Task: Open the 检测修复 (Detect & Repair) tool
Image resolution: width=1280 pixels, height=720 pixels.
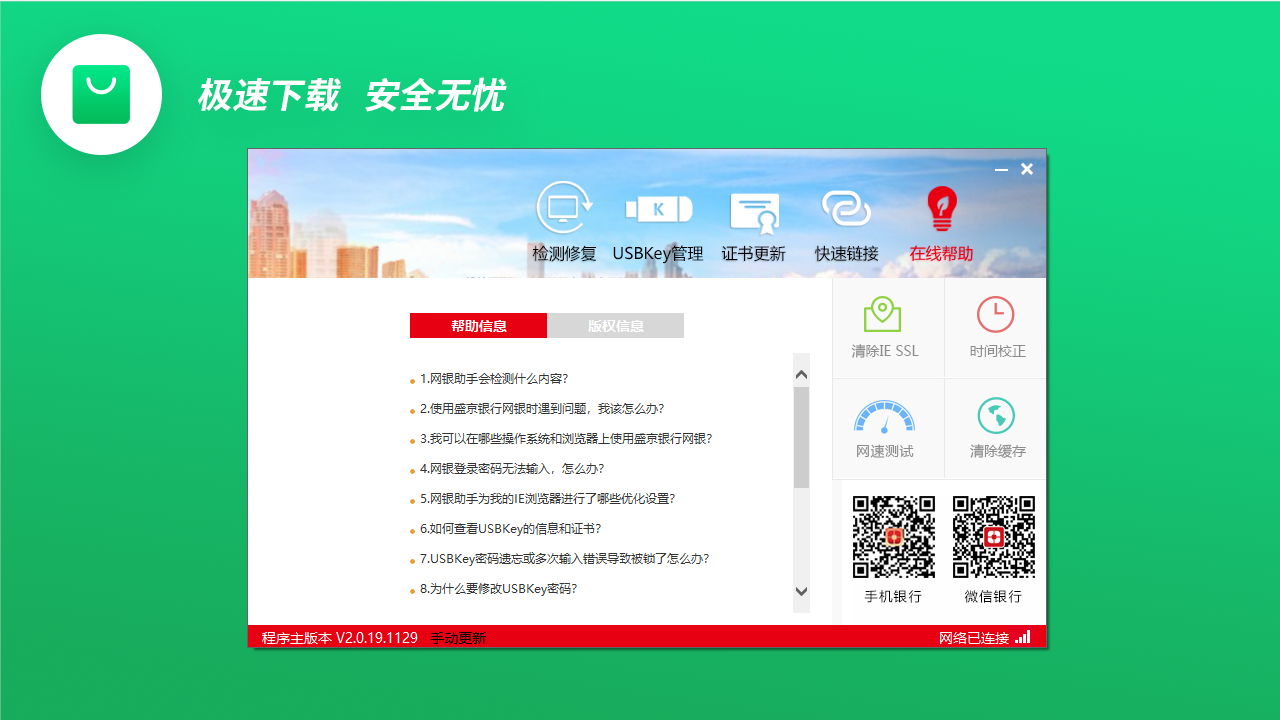Action: [563, 222]
